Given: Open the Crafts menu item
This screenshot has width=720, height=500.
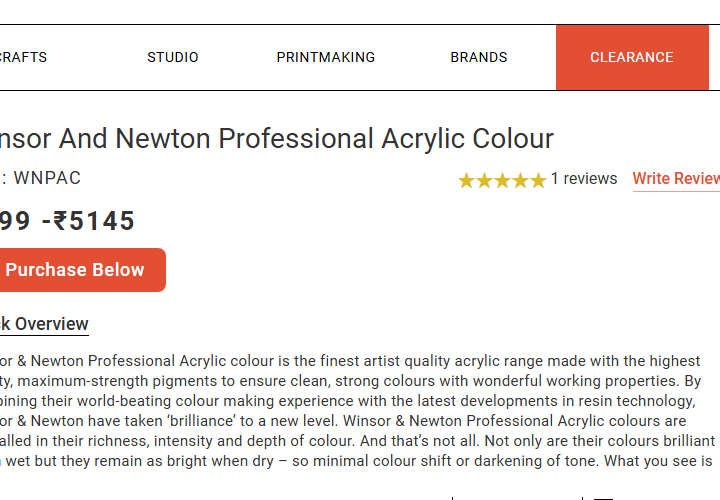Looking at the screenshot, I should [x=22, y=57].
